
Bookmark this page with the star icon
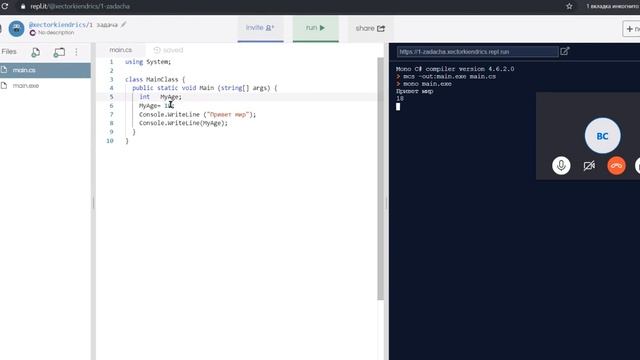[x=569, y=6]
